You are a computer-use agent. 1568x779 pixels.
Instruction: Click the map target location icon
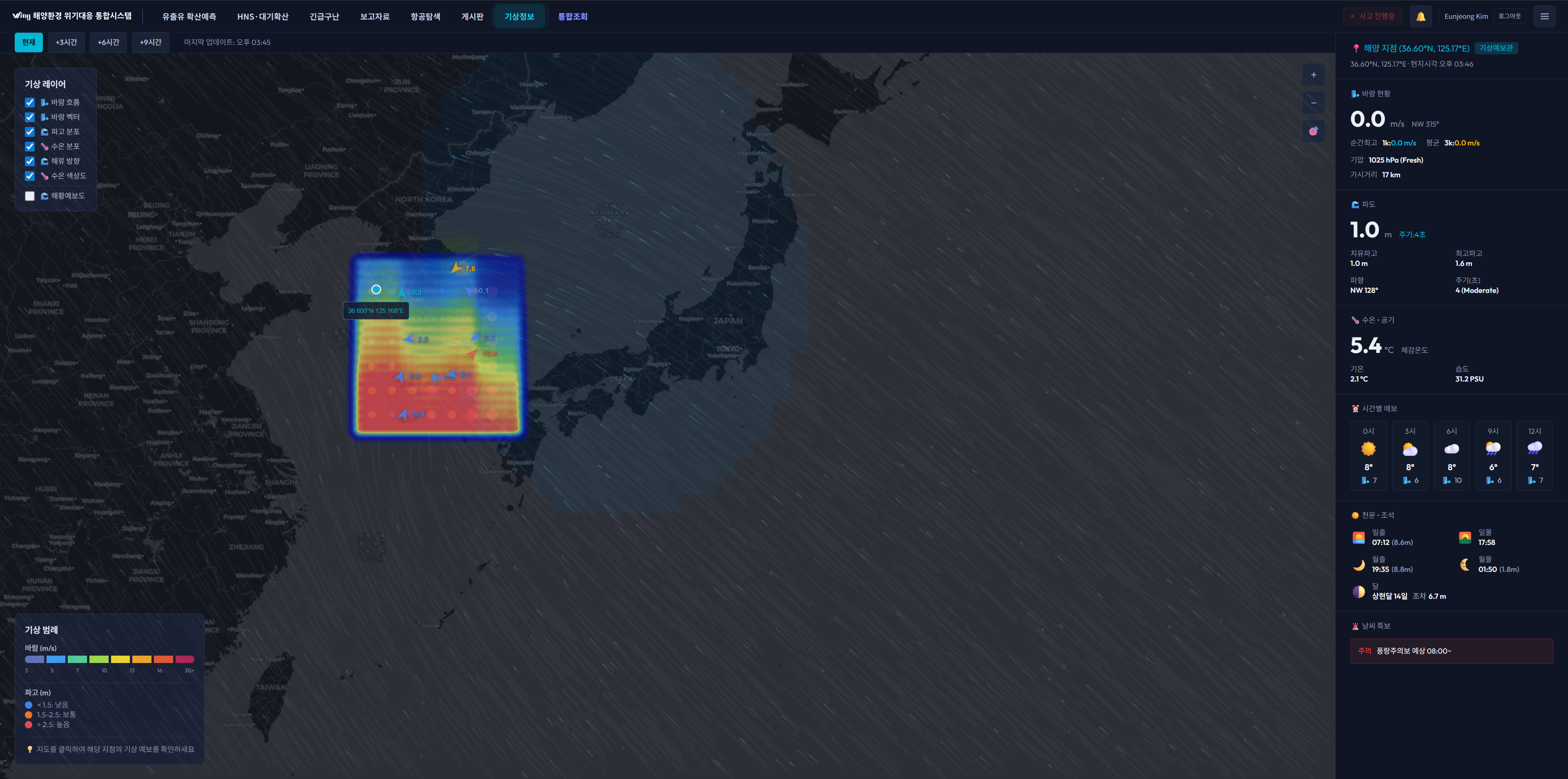[1313, 131]
